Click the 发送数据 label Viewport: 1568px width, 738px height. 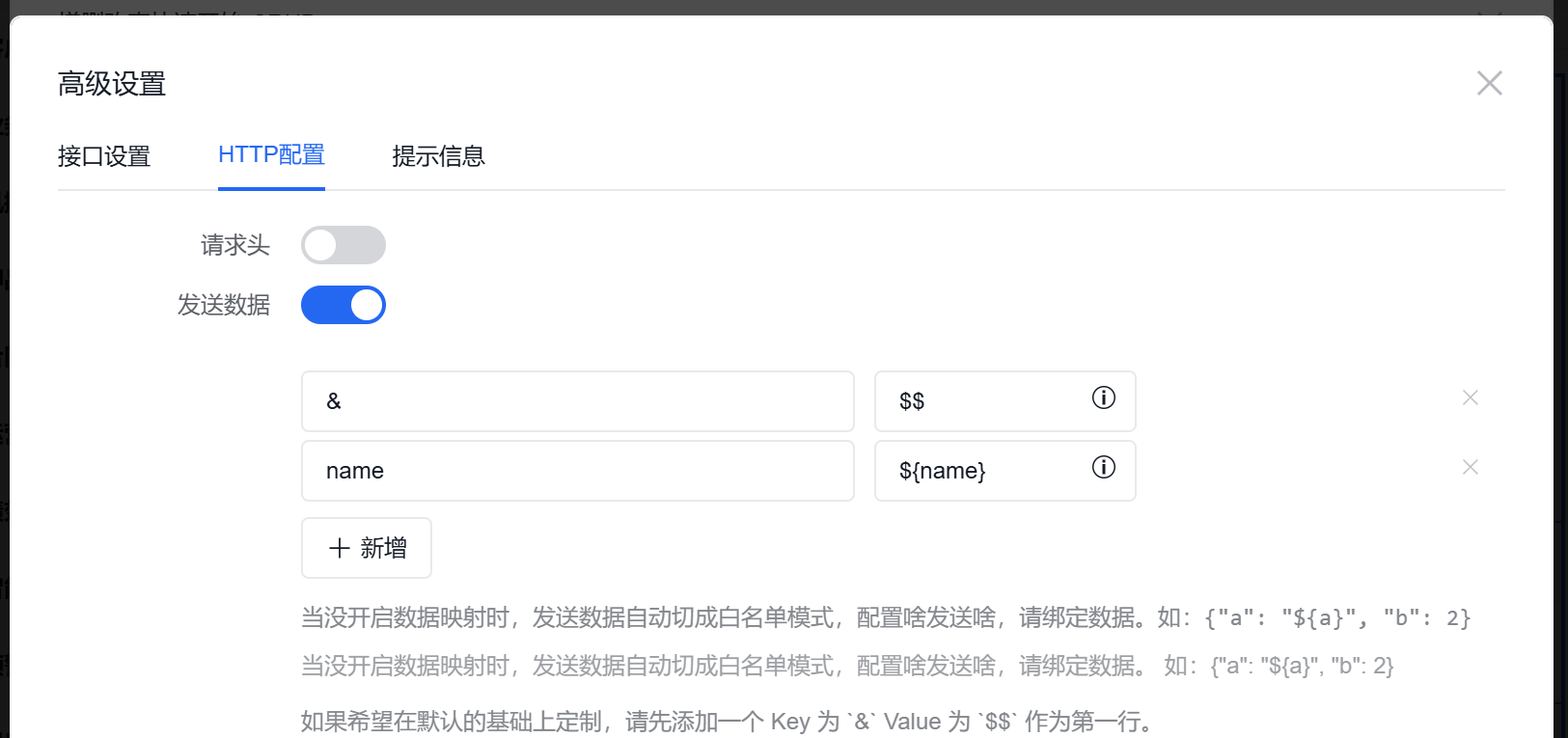pyautogui.click(x=223, y=306)
